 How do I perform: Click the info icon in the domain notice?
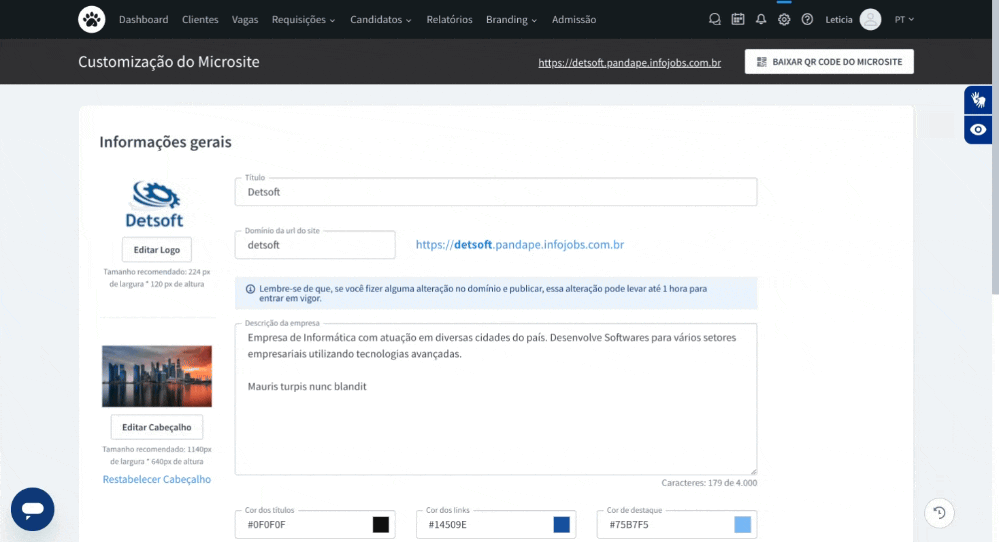[250, 289]
